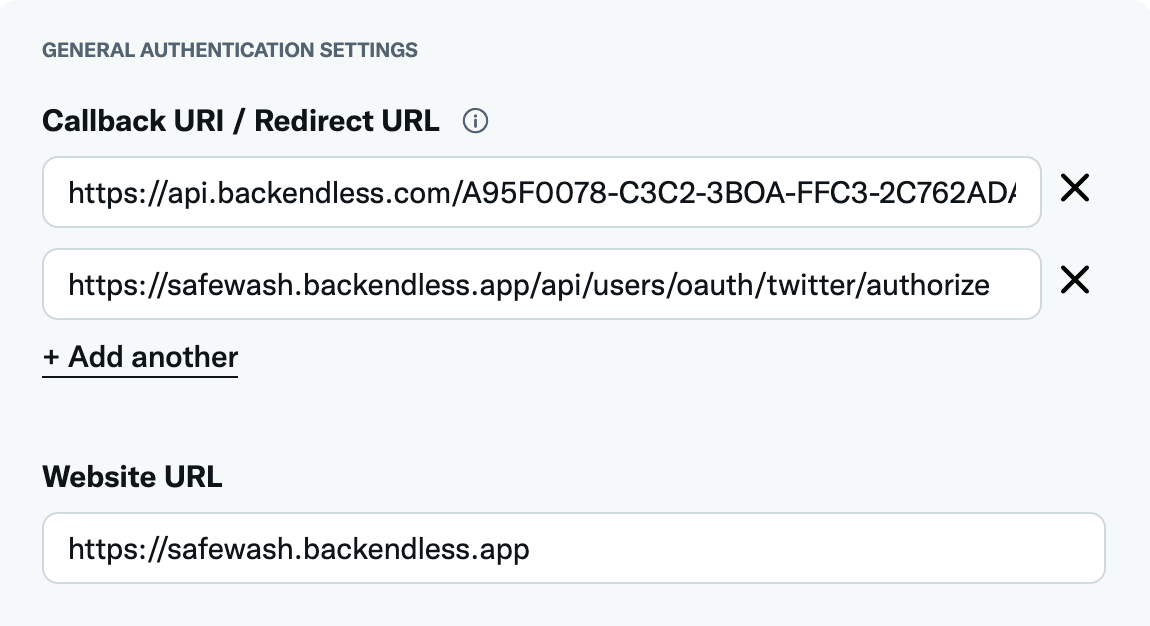Click into the safewash oauth authorize URL field
The image size is (1150, 626).
click(541, 285)
